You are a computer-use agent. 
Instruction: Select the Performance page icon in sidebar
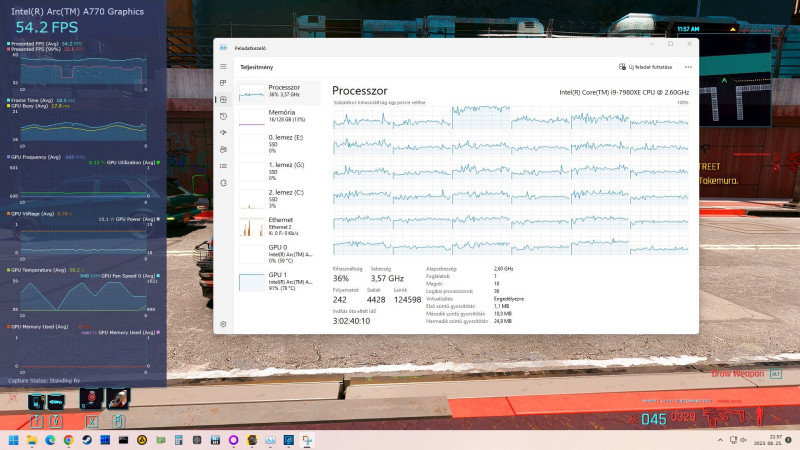[x=223, y=99]
